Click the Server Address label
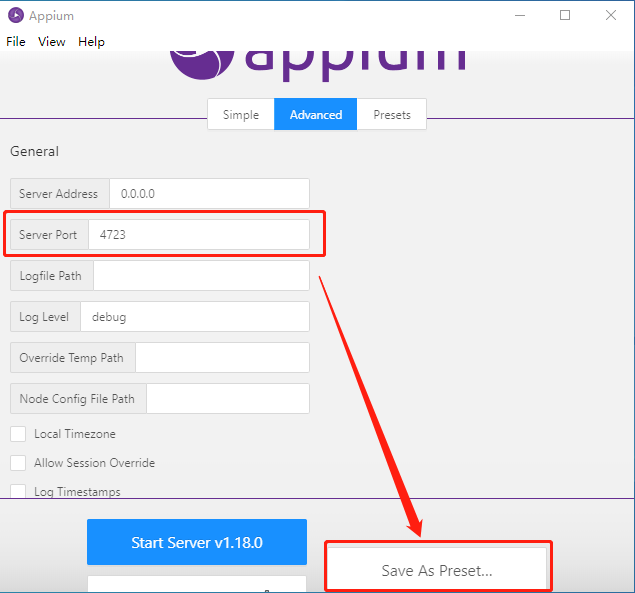The width and height of the screenshot is (635, 593). click(60, 194)
